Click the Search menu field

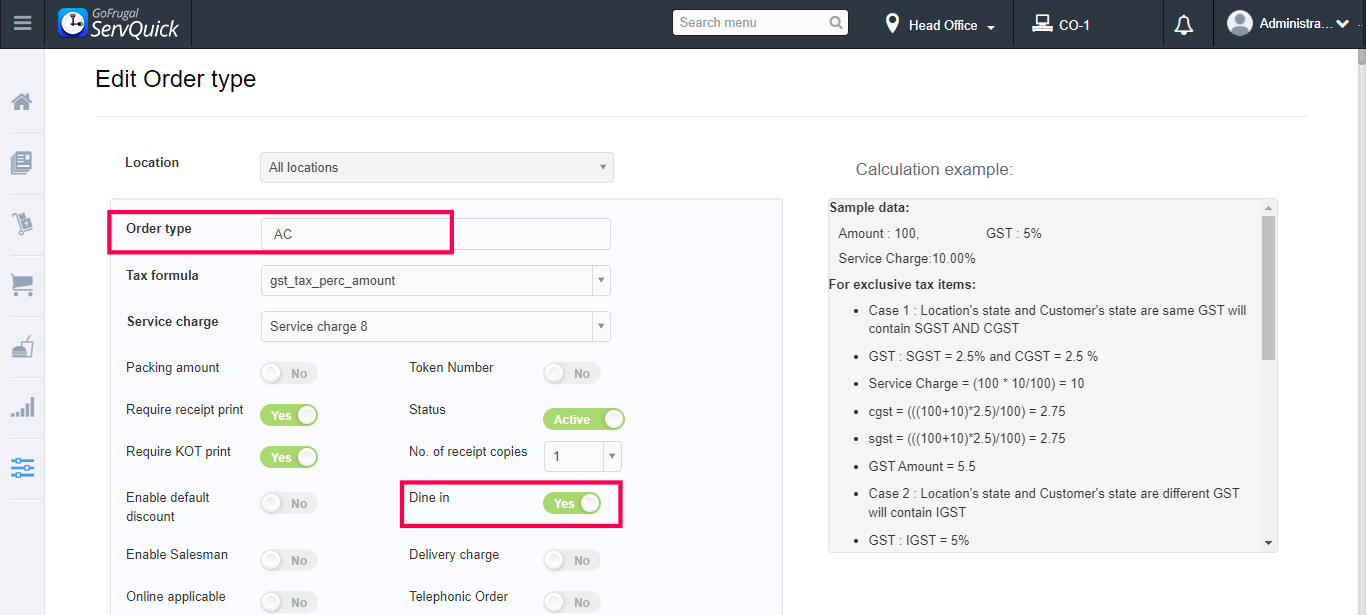click(752, 22)
